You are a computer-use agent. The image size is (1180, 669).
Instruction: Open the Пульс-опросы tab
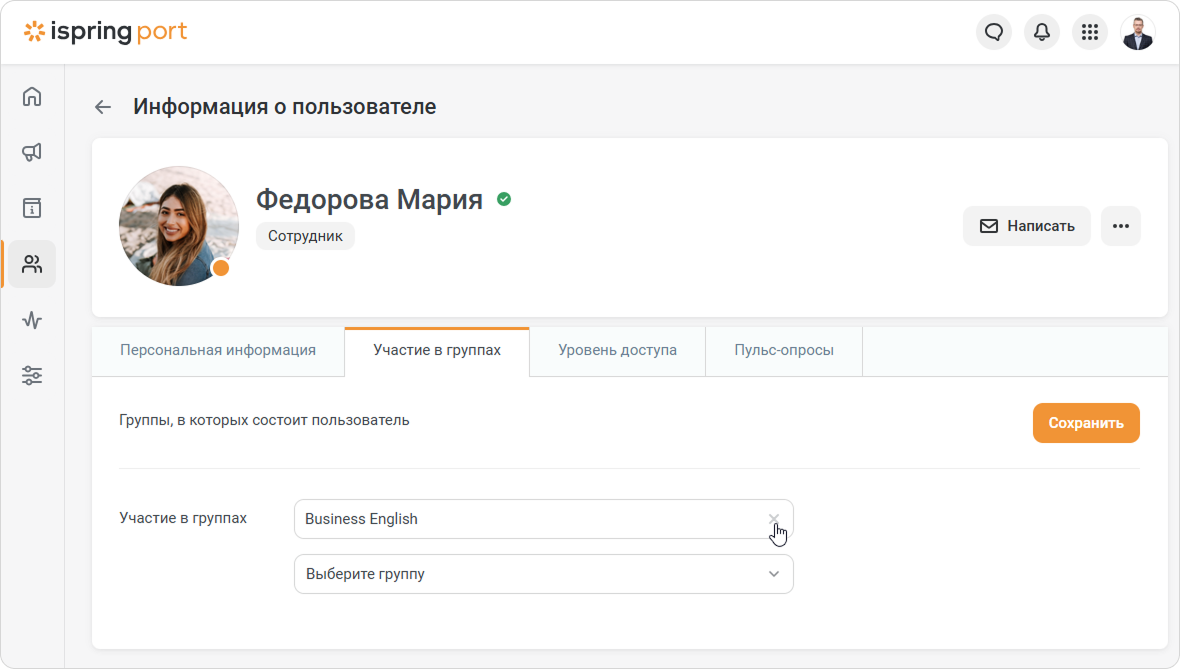(784, 350)
